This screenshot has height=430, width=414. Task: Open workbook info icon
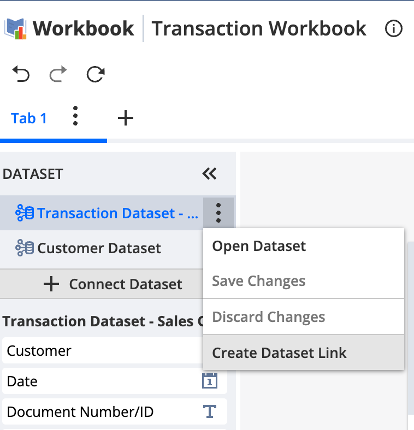point(394,28)
